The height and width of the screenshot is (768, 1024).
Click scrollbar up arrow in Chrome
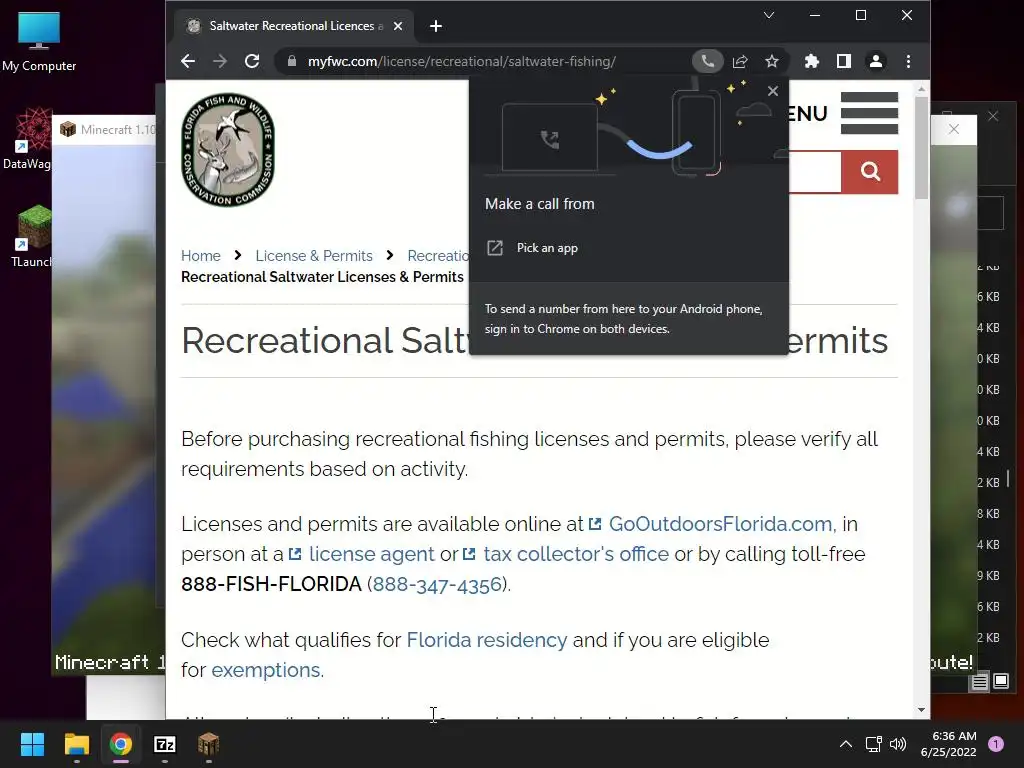click(921, 89)
